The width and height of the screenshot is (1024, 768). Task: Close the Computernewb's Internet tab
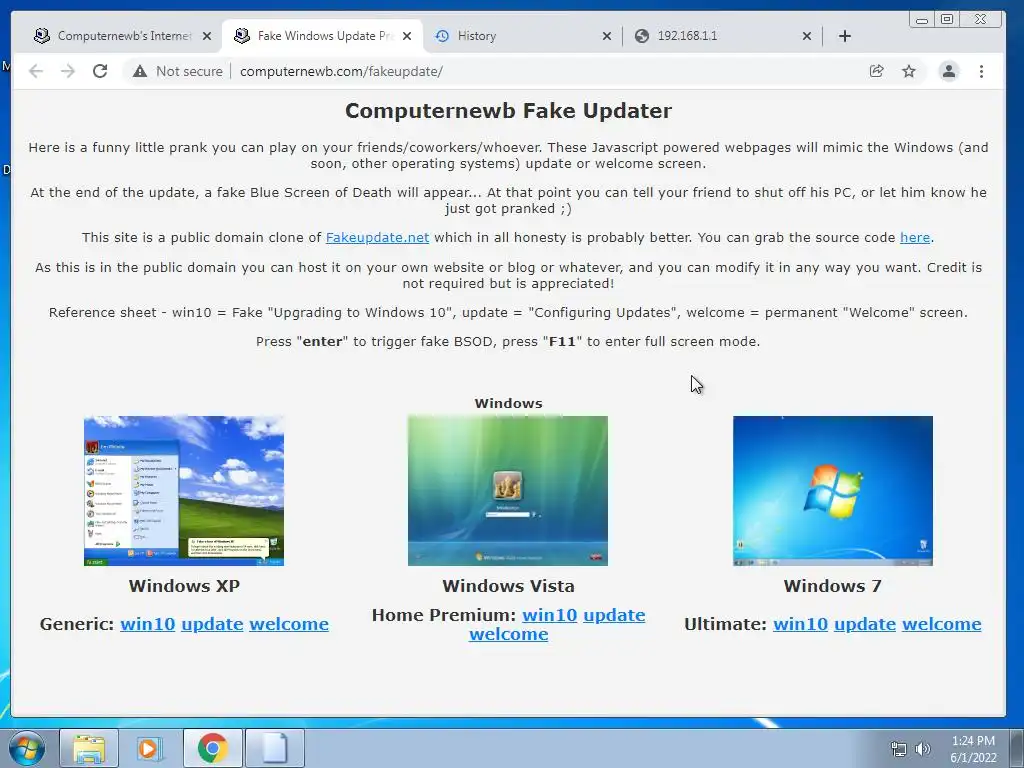point(207,36)
